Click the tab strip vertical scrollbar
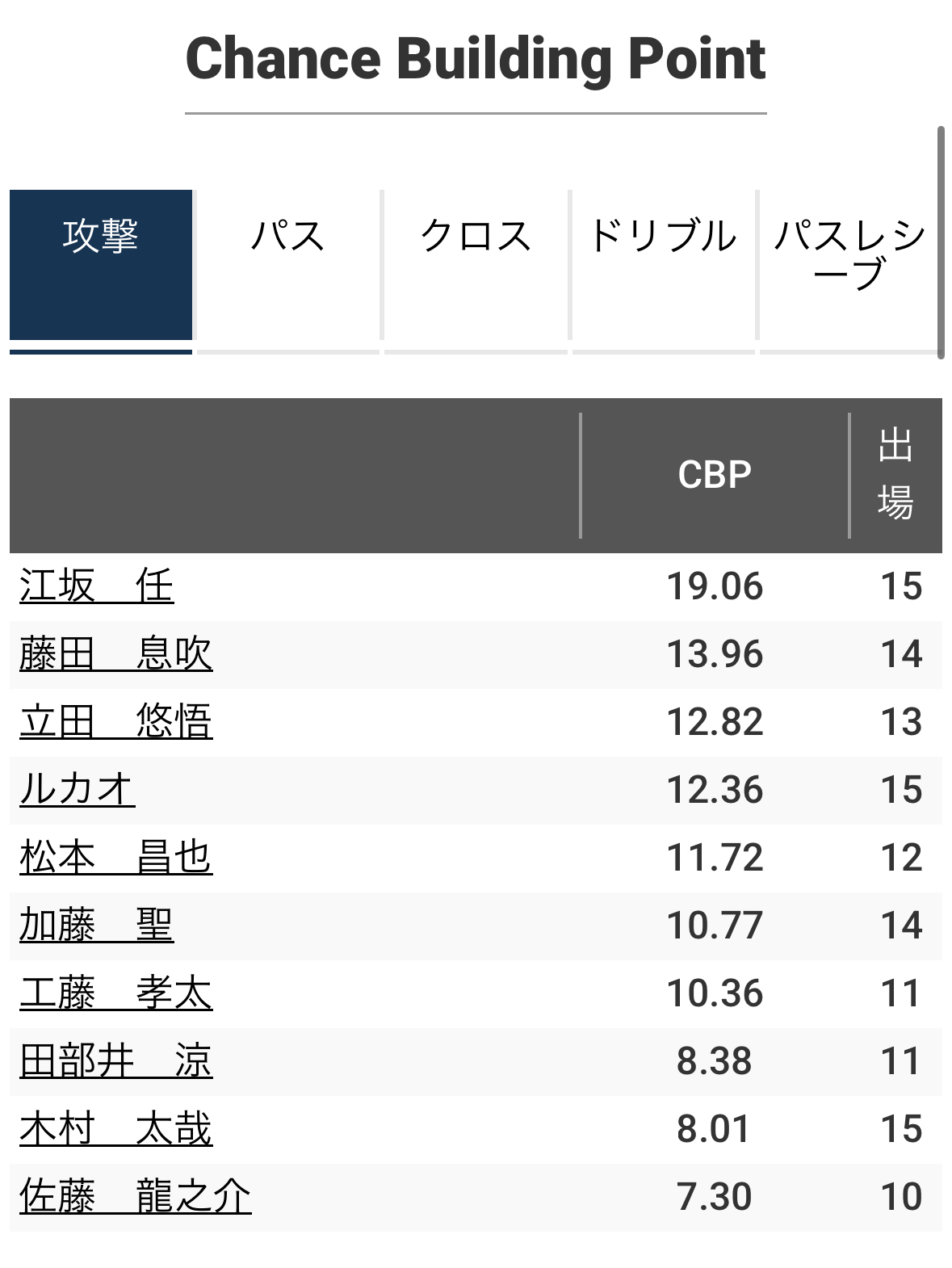 (941, 242)
